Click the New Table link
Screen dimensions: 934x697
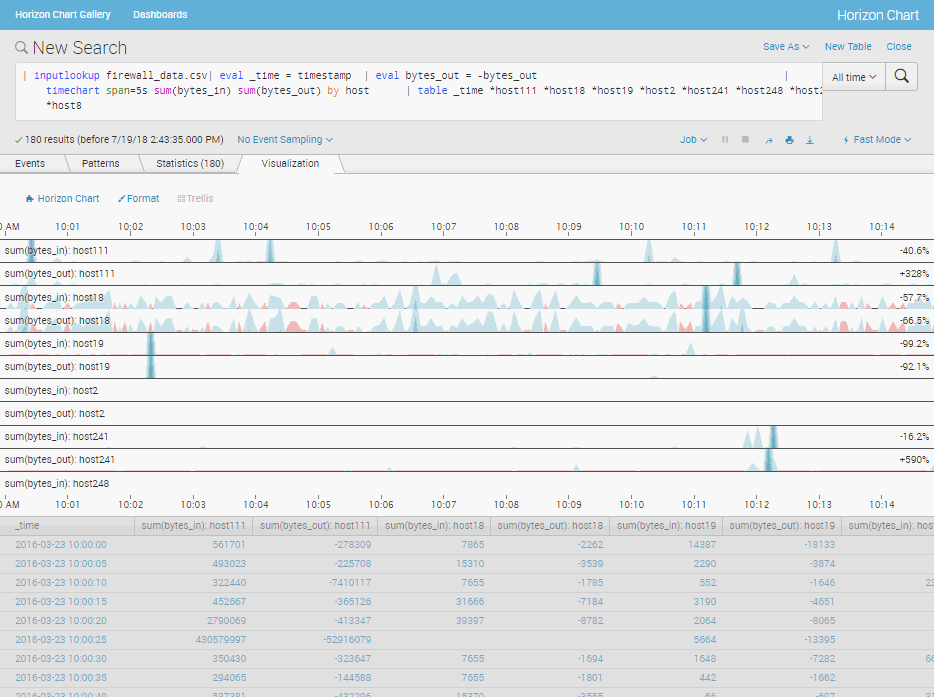[x=848, y=46]
